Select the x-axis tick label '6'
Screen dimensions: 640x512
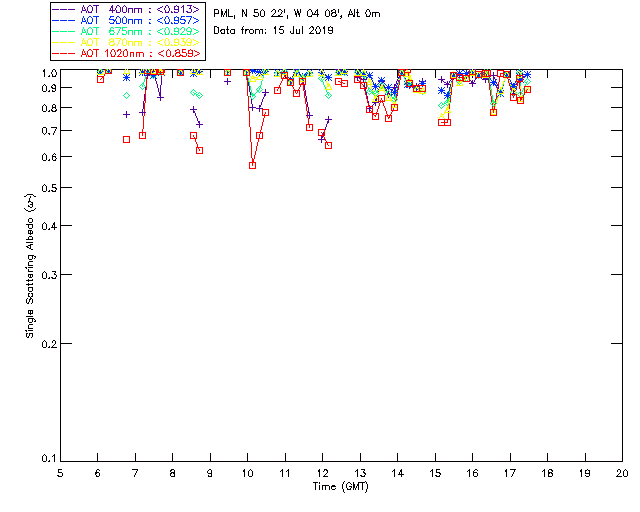[x=98, y=473]
